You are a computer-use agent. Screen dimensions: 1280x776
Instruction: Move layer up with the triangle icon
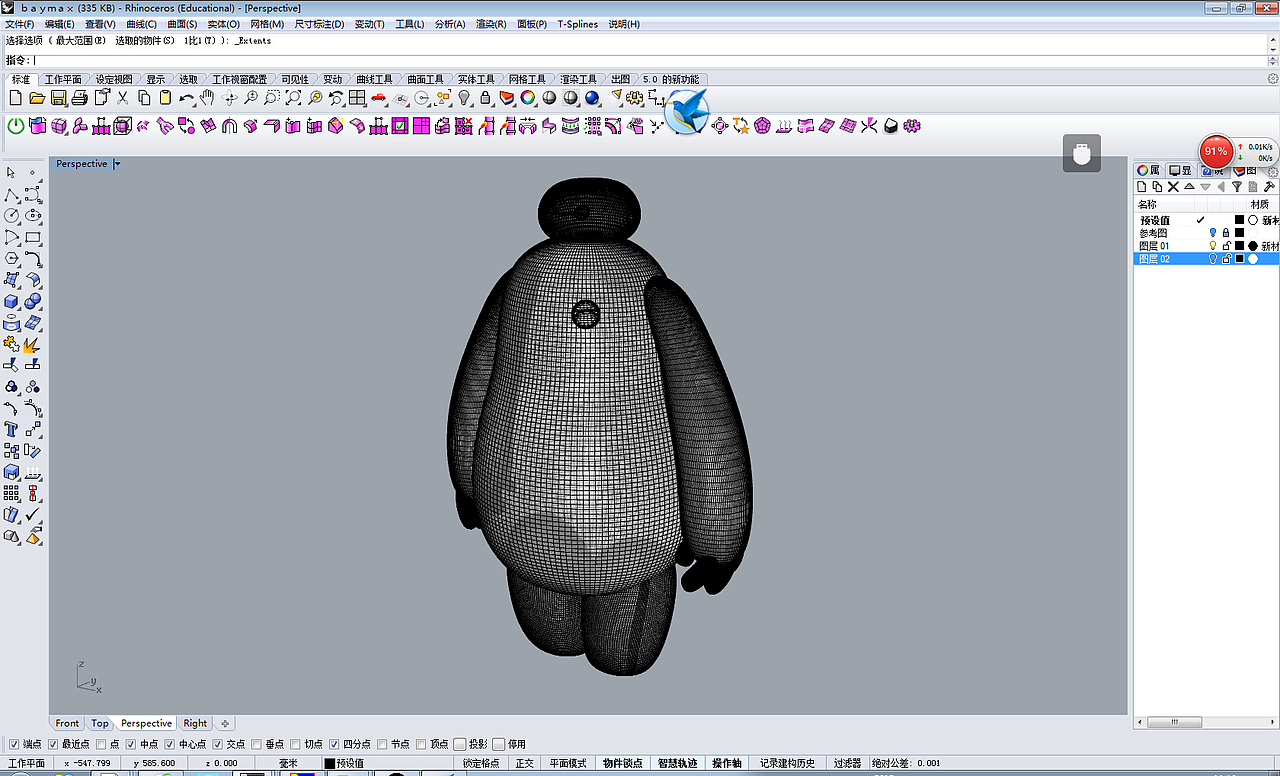(x=1190, y=187)
